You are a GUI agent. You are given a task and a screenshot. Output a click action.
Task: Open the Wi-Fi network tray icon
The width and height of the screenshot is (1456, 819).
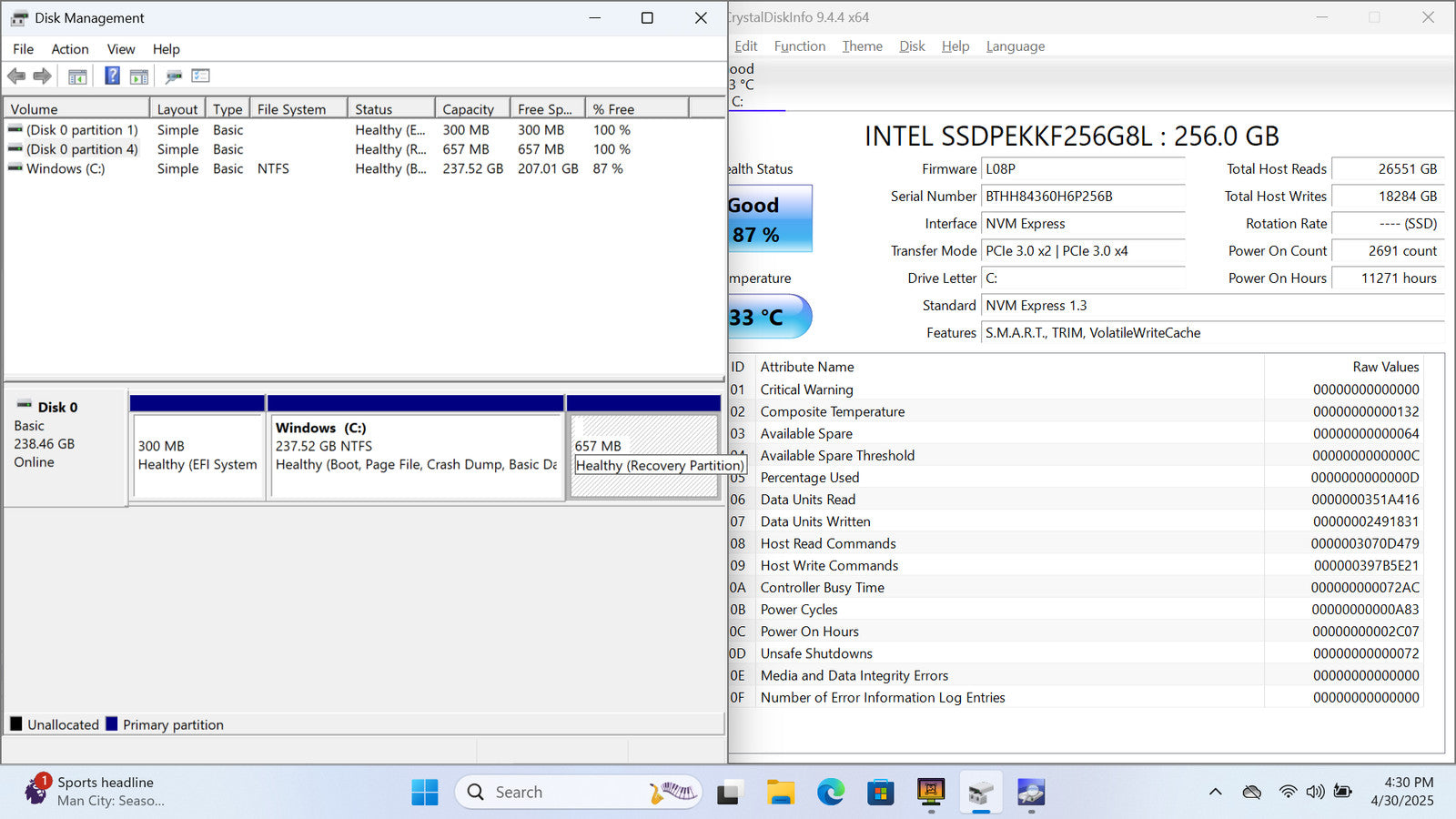(1288, 792)
